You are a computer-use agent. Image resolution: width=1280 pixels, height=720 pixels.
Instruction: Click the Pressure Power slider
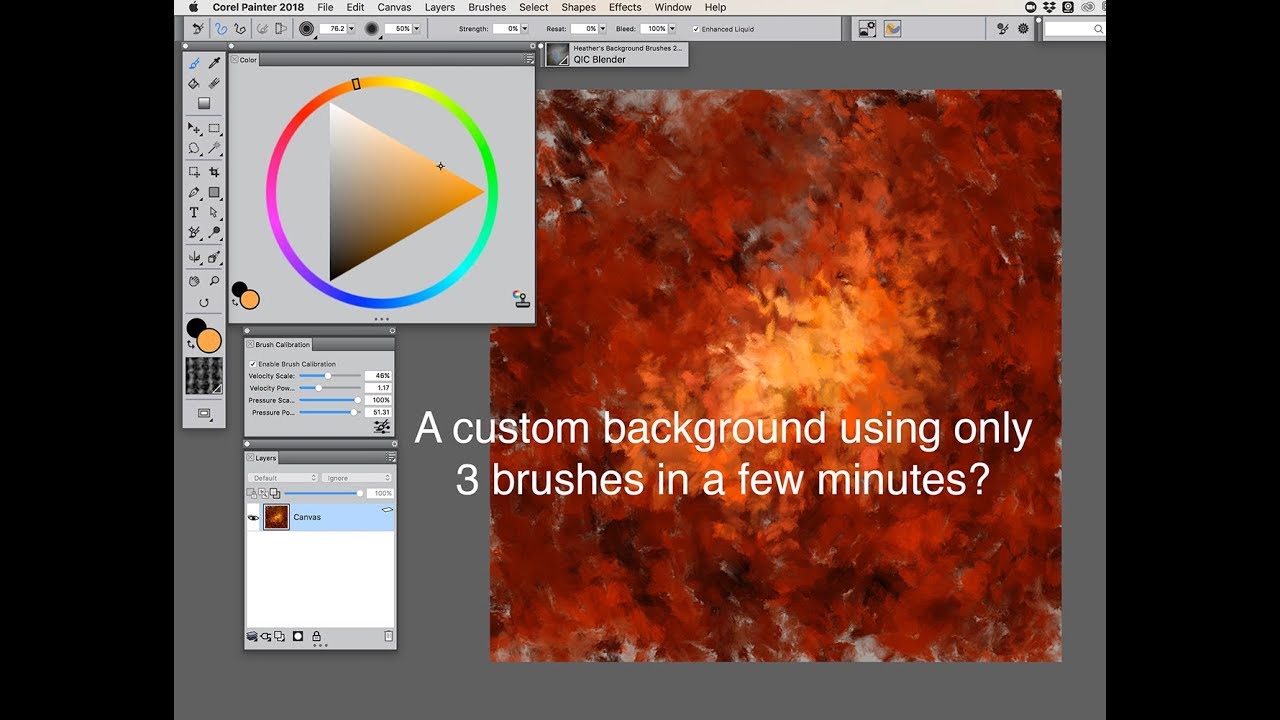click(330, 412)
